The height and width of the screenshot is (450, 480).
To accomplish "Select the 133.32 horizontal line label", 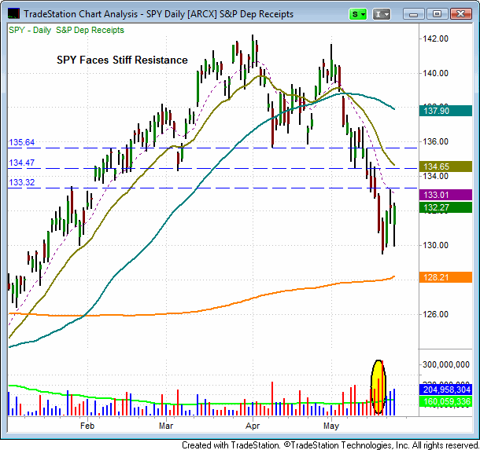I will [x=22, y=182].
